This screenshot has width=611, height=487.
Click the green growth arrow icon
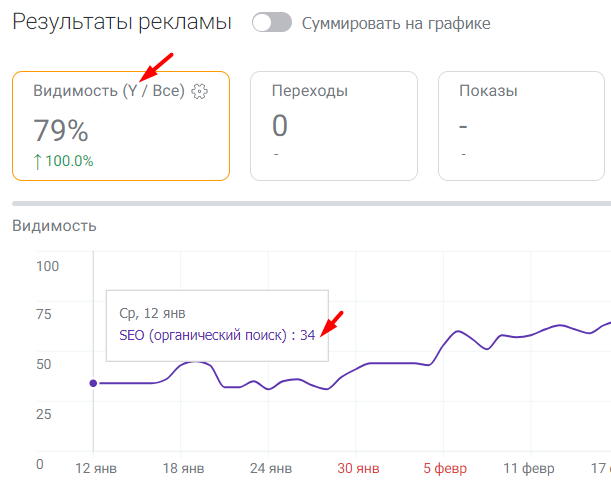(38, 161)
